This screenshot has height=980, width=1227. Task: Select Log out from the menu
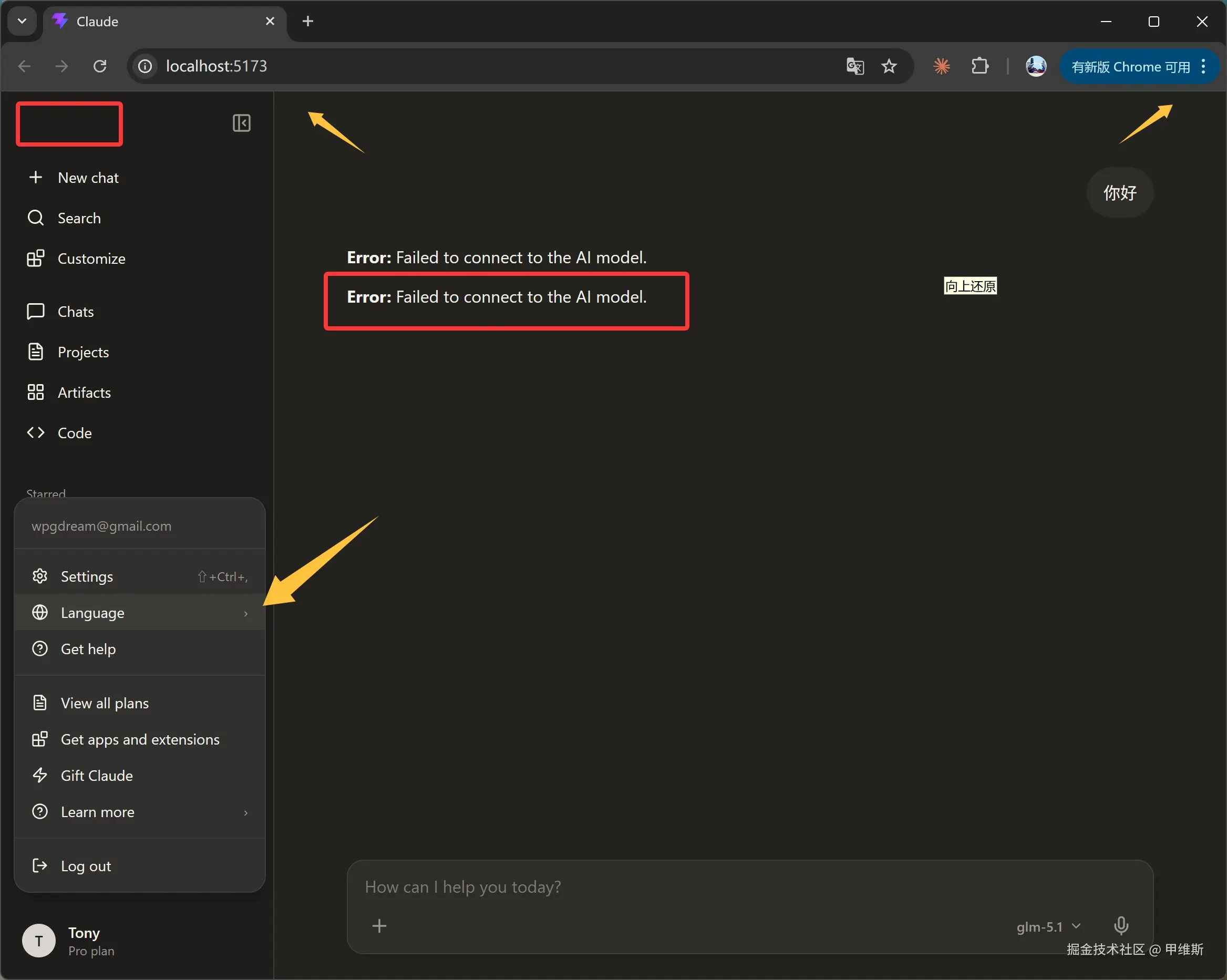coord(85,866)
